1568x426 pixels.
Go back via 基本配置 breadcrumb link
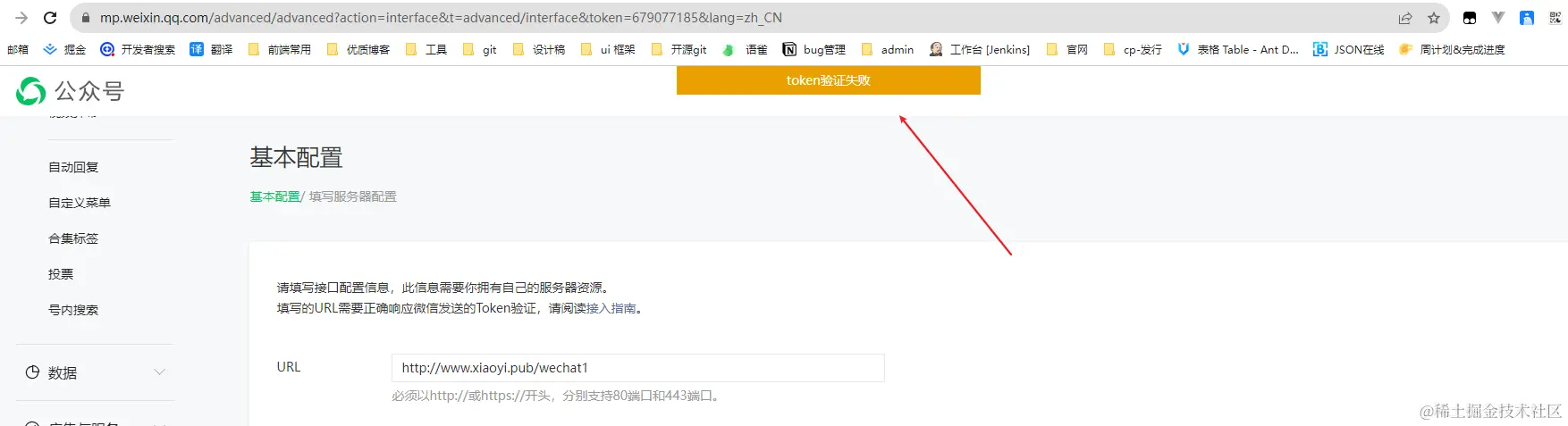click(274, 196)
